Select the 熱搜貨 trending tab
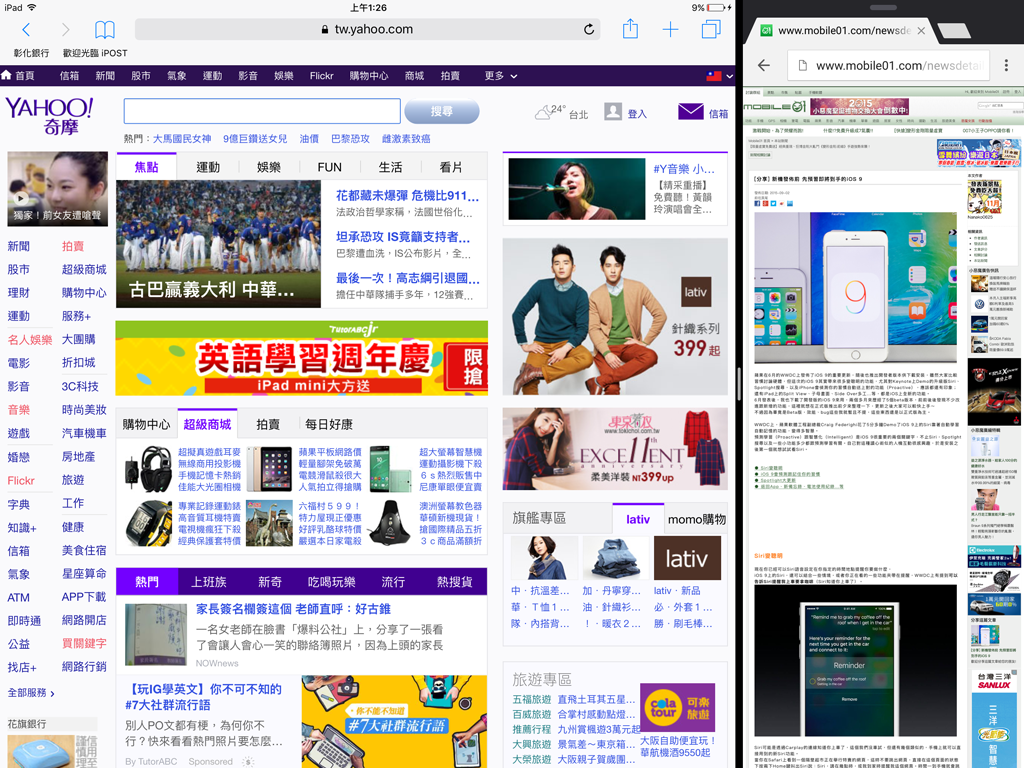 [454, 581]
